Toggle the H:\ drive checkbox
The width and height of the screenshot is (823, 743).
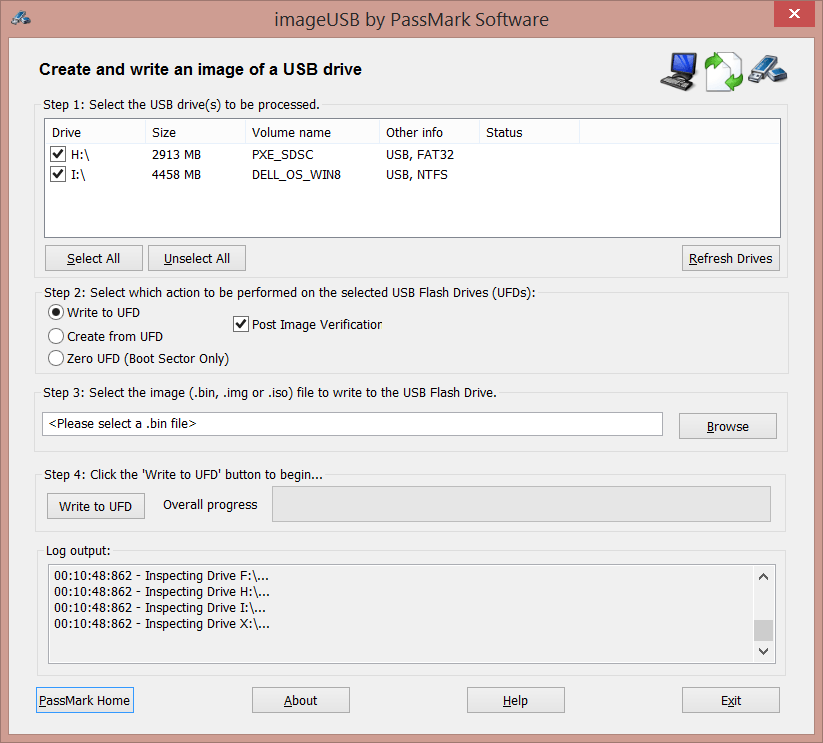pos(58,155)
